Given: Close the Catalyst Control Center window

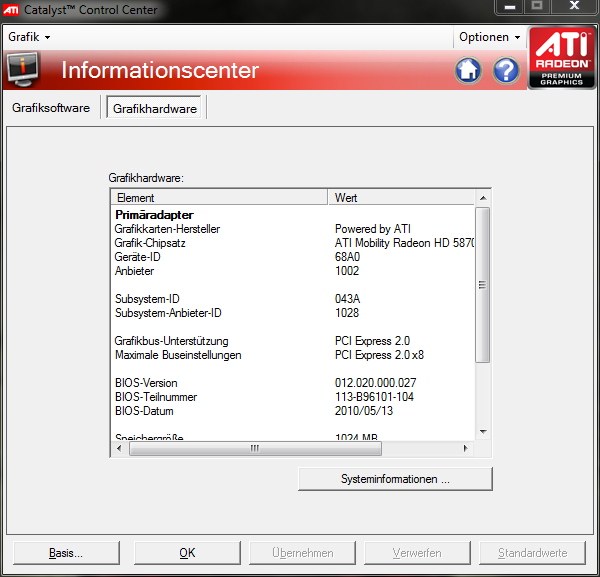Looking at the screenshot, I should 574,7.
